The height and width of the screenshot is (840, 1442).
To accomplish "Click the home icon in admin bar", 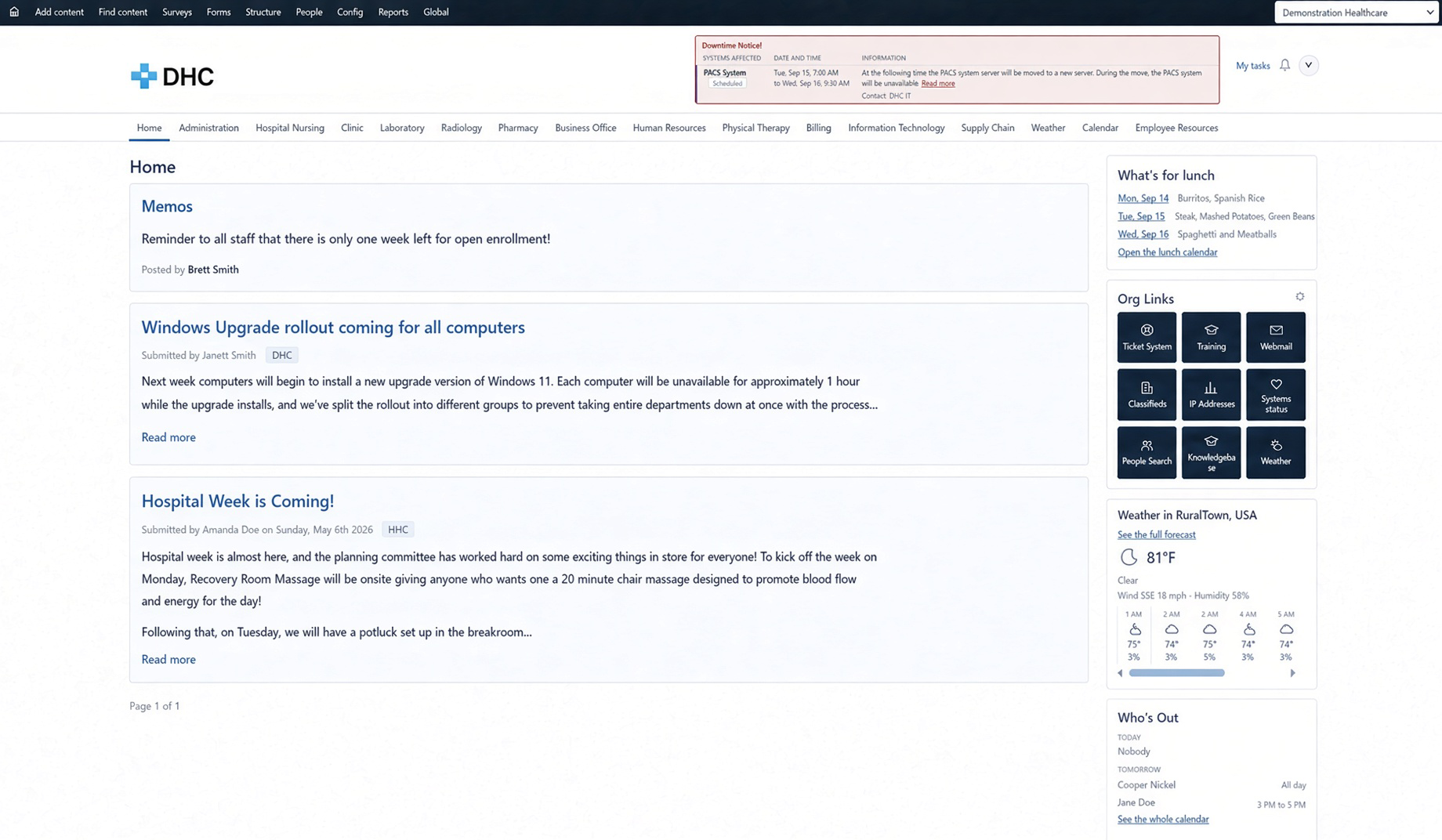I will [14, 12].
